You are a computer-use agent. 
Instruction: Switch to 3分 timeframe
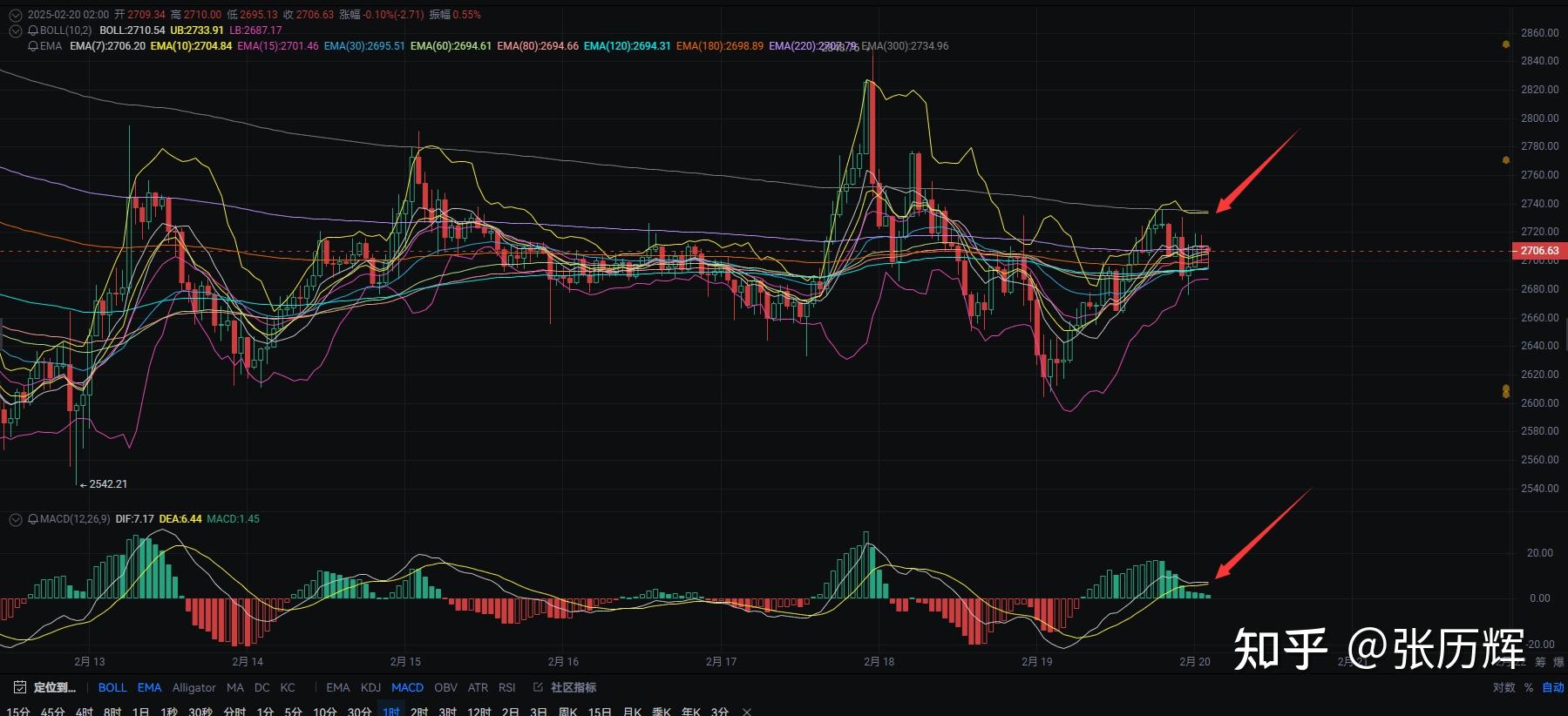[x=720, y=711]
